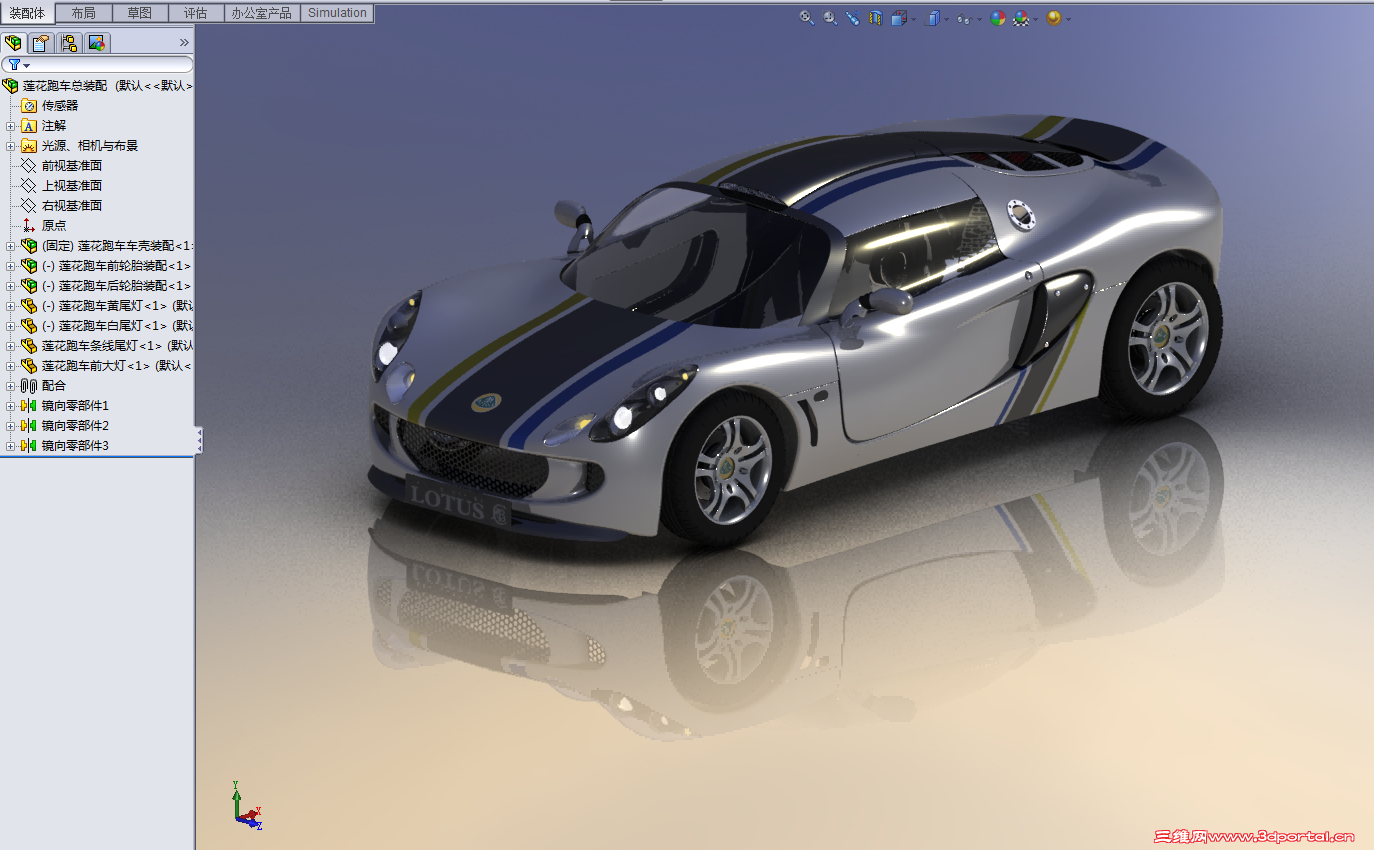Click the top assembly icon beside 莲花跑车总装配
Image resolution: width=1374 pixels, height=850 pixels.
tap(11, 86)
